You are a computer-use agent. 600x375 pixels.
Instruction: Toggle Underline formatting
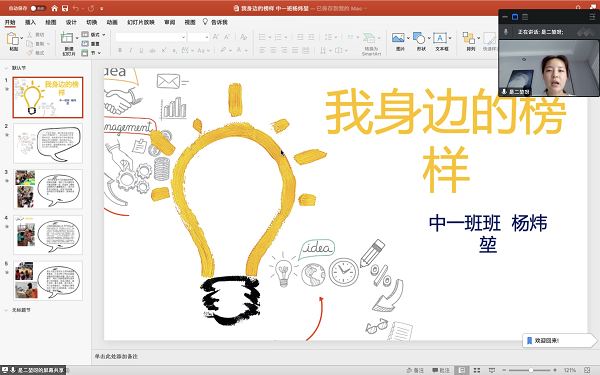click(142, 50)
